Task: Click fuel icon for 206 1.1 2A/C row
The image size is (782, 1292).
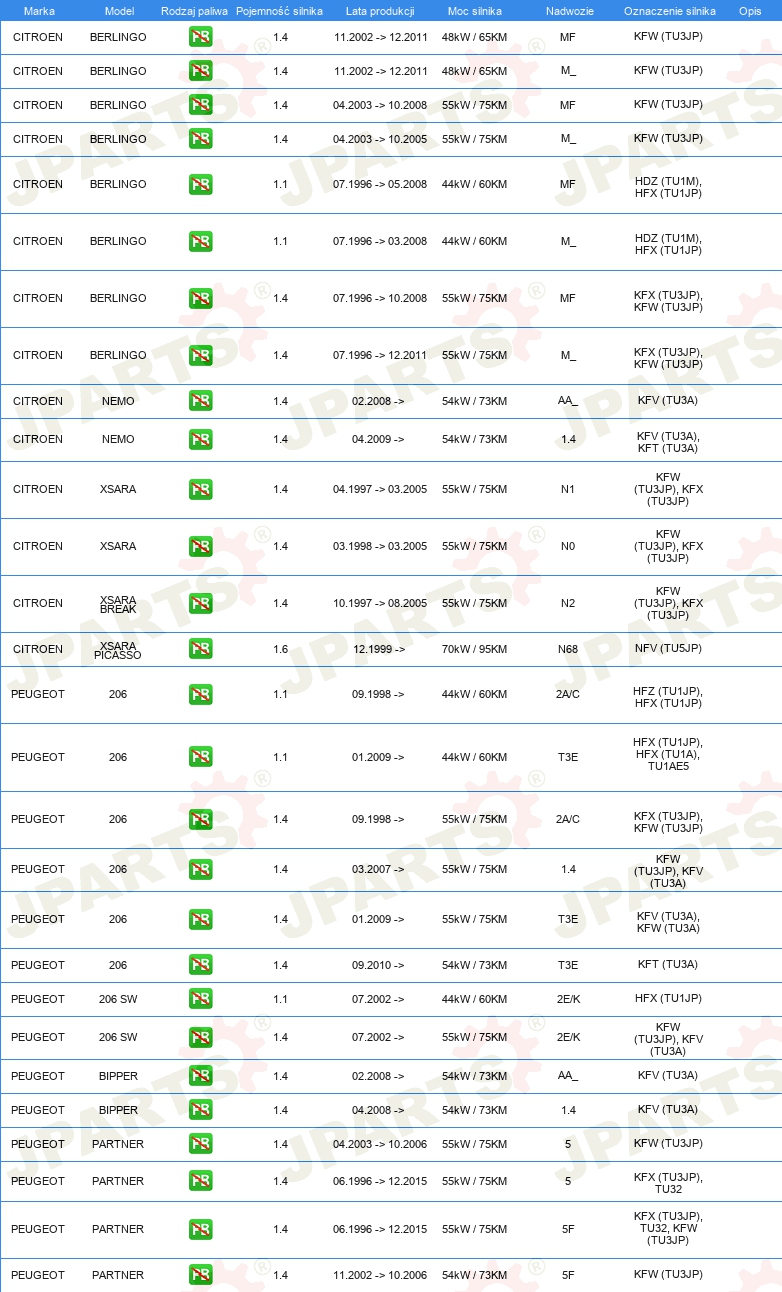Action: pyautogui.click(x=200, y=694)
